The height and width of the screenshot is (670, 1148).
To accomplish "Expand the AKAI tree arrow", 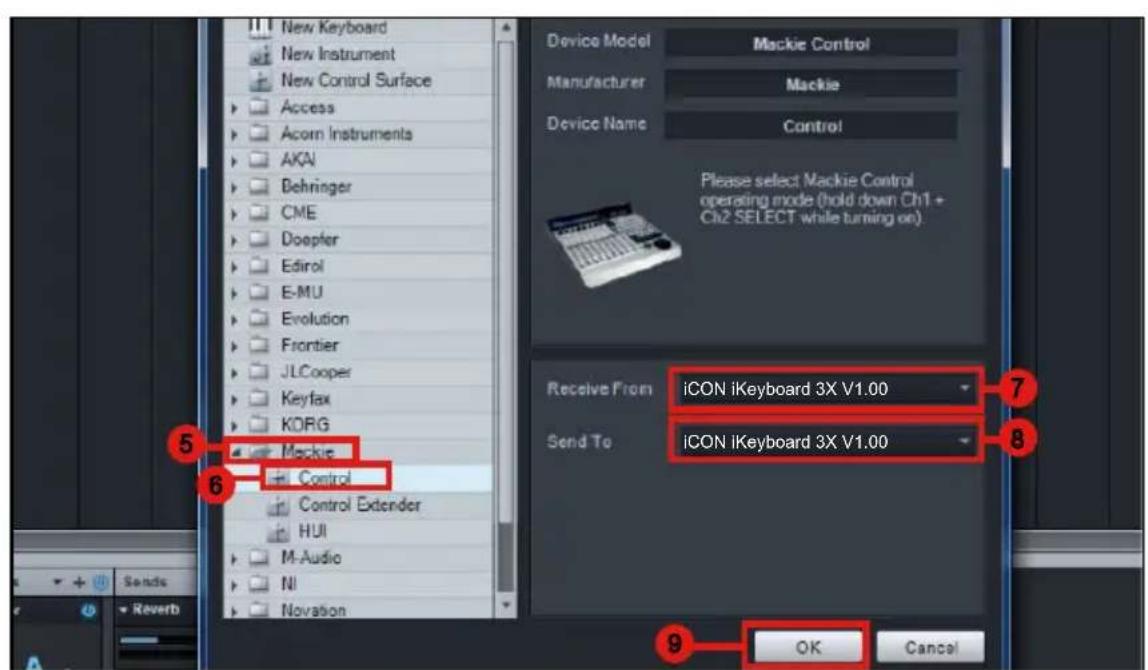I will [x=234, y=161].
